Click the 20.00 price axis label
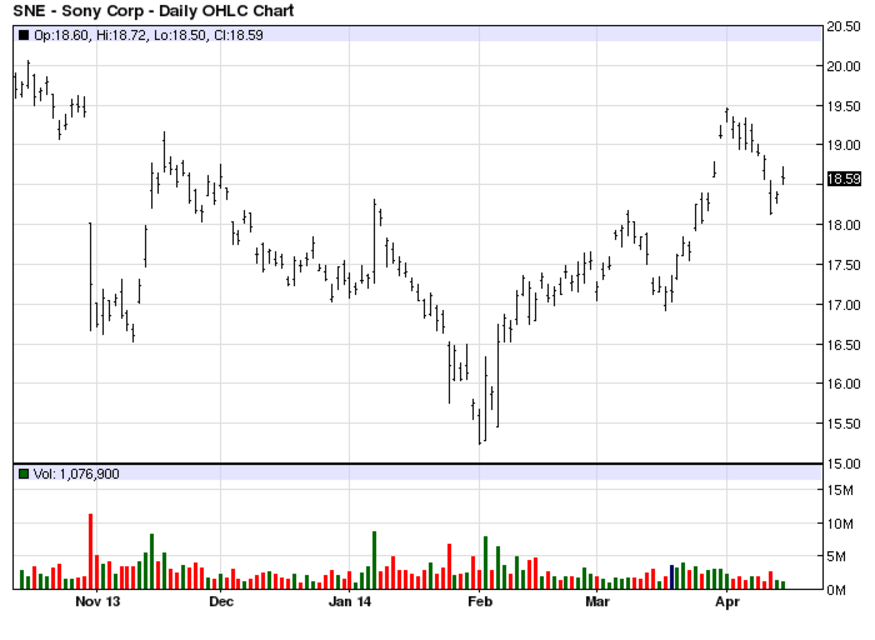Viewport: 875px width, 640px height. coord(844,66)
